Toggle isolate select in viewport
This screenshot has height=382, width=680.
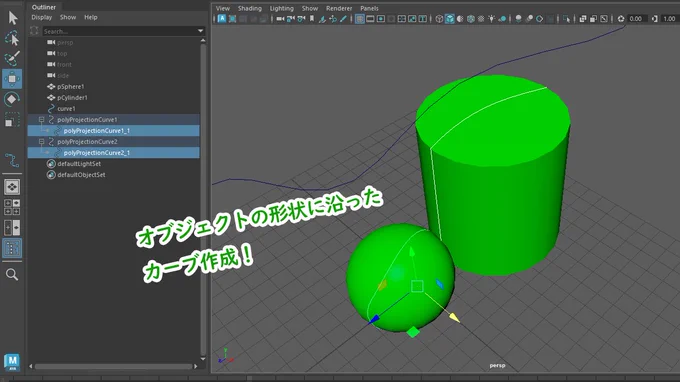(566, 19)
